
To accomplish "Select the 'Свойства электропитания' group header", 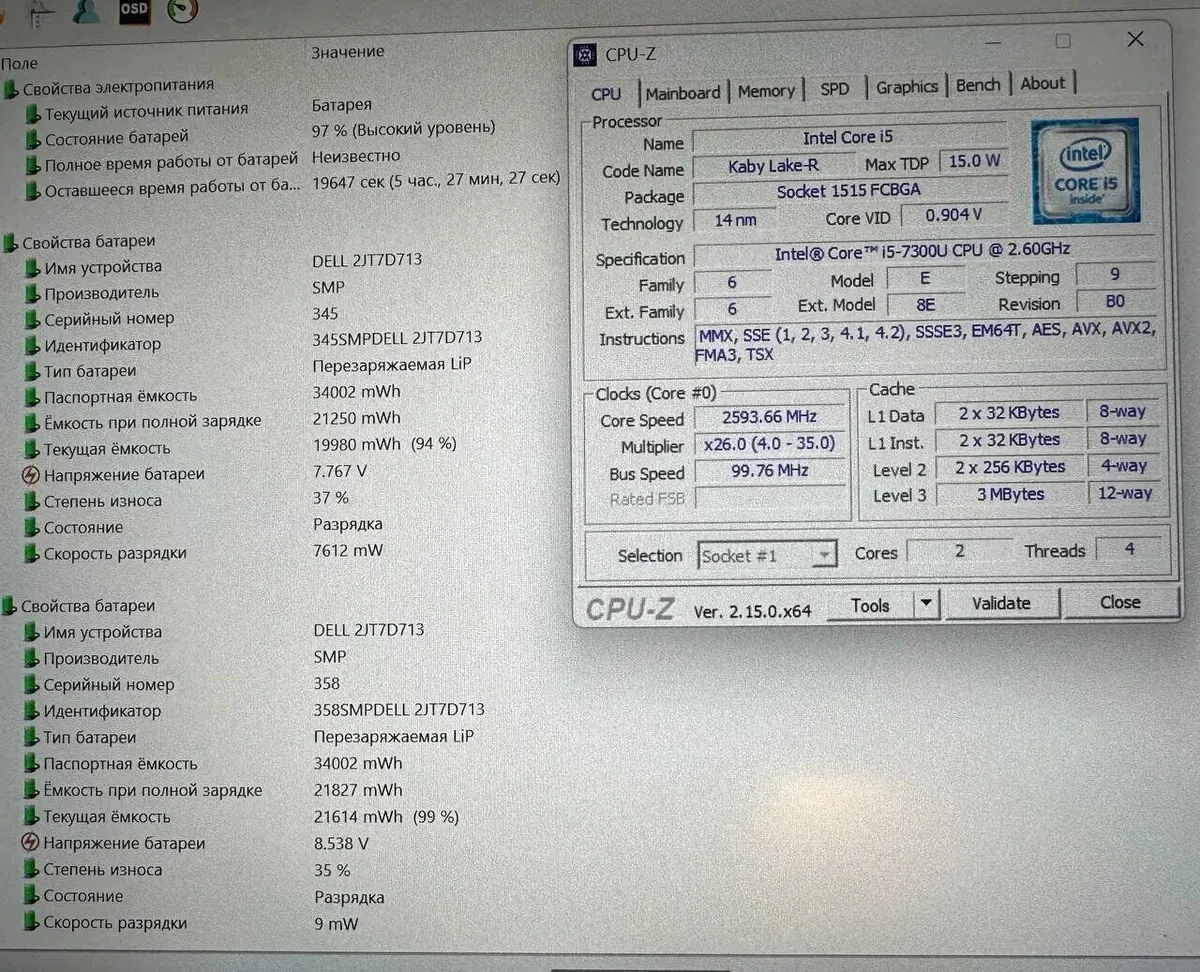I will [x=117, y=87].
